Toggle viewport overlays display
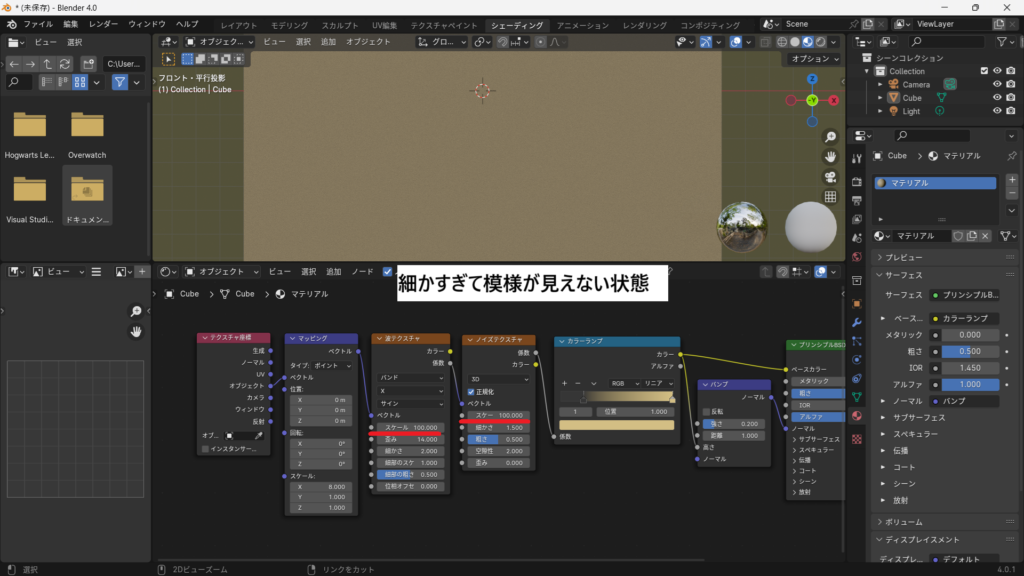Image resolution: width=1024 pixels, height=576 pixels. pyautogui.click(x=735, y=42)
